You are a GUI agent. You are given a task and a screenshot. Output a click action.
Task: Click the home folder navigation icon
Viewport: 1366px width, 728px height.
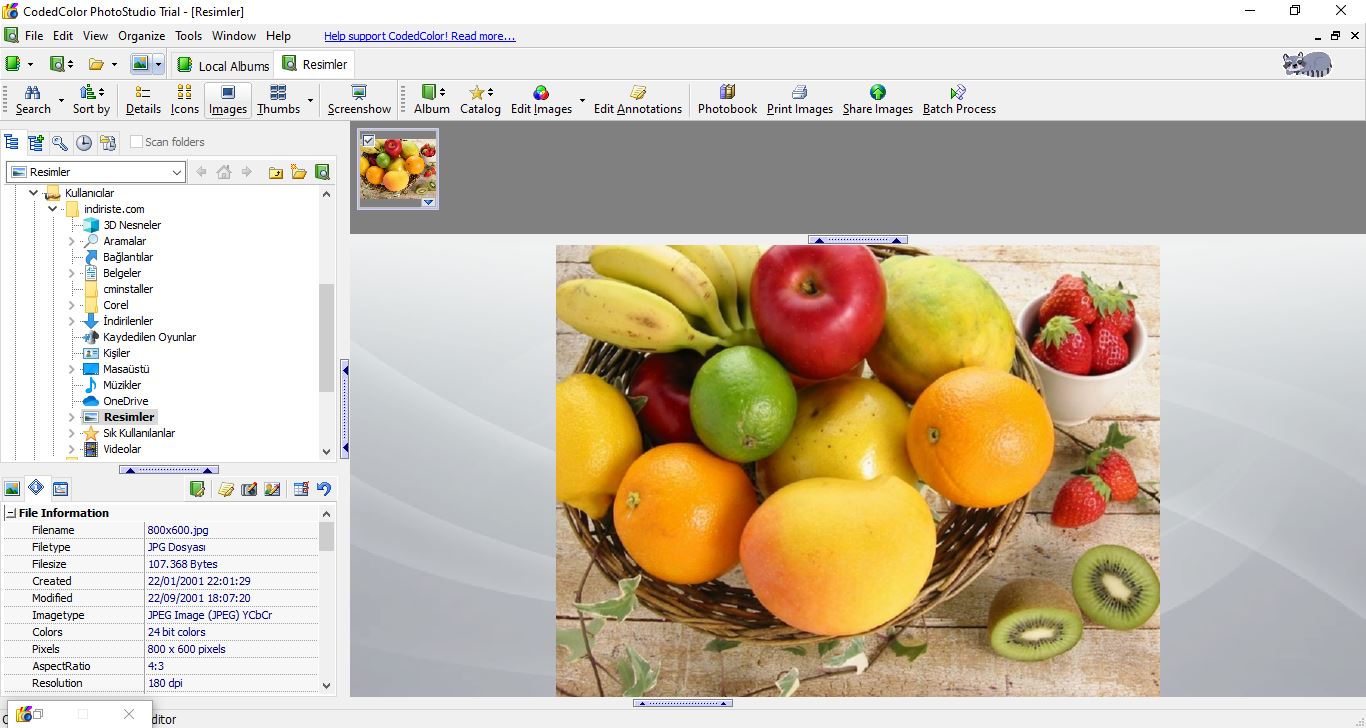click(x=224, y=172)
